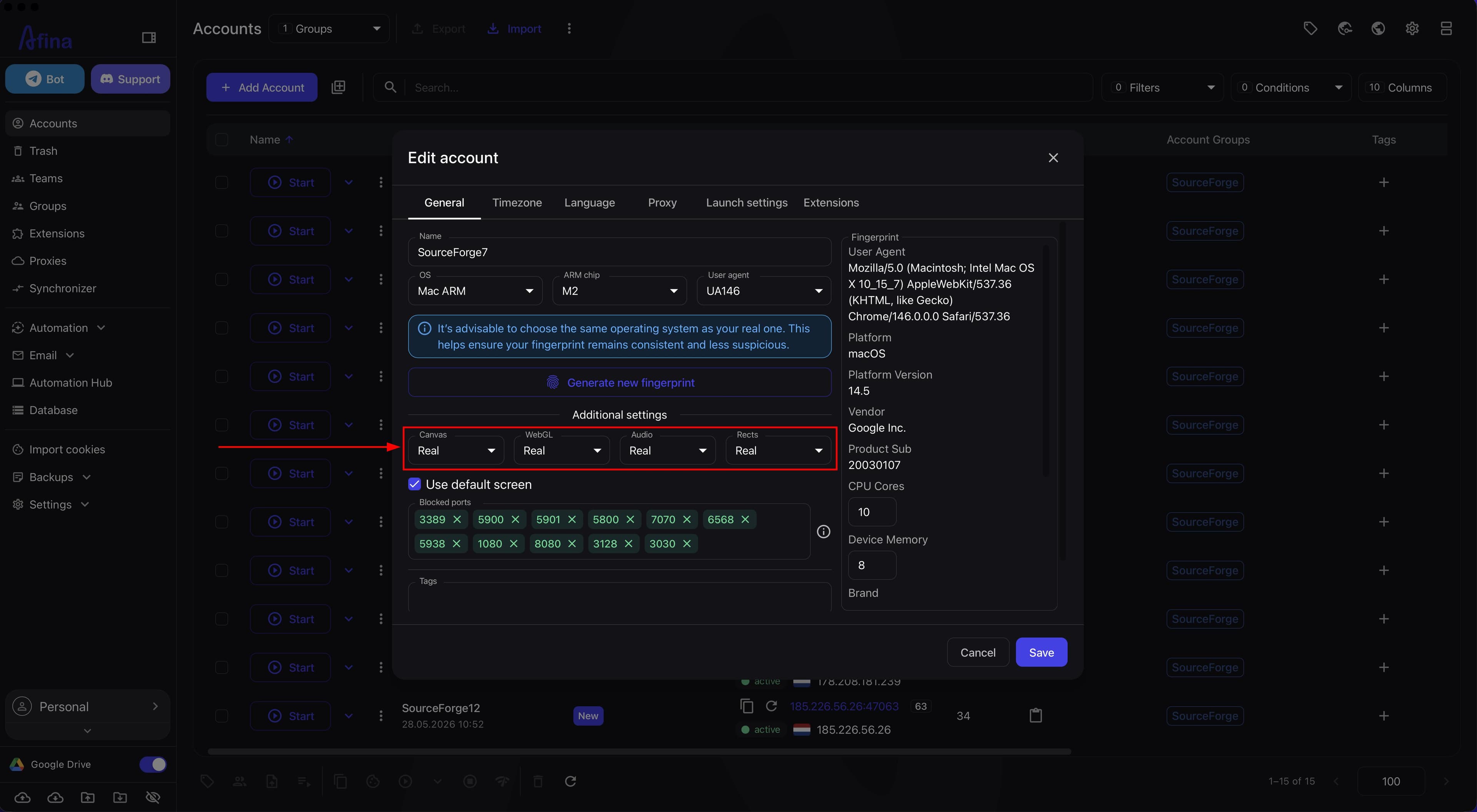Click the globe icon in the top bar
1477x812 pixels.
pyautogui.click(x=1379, y=28)
